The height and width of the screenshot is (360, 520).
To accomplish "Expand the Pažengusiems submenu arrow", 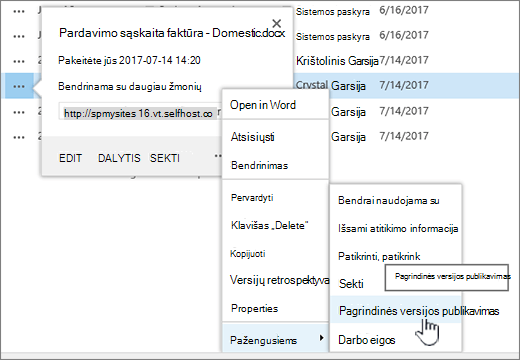I will click(321, 338).
